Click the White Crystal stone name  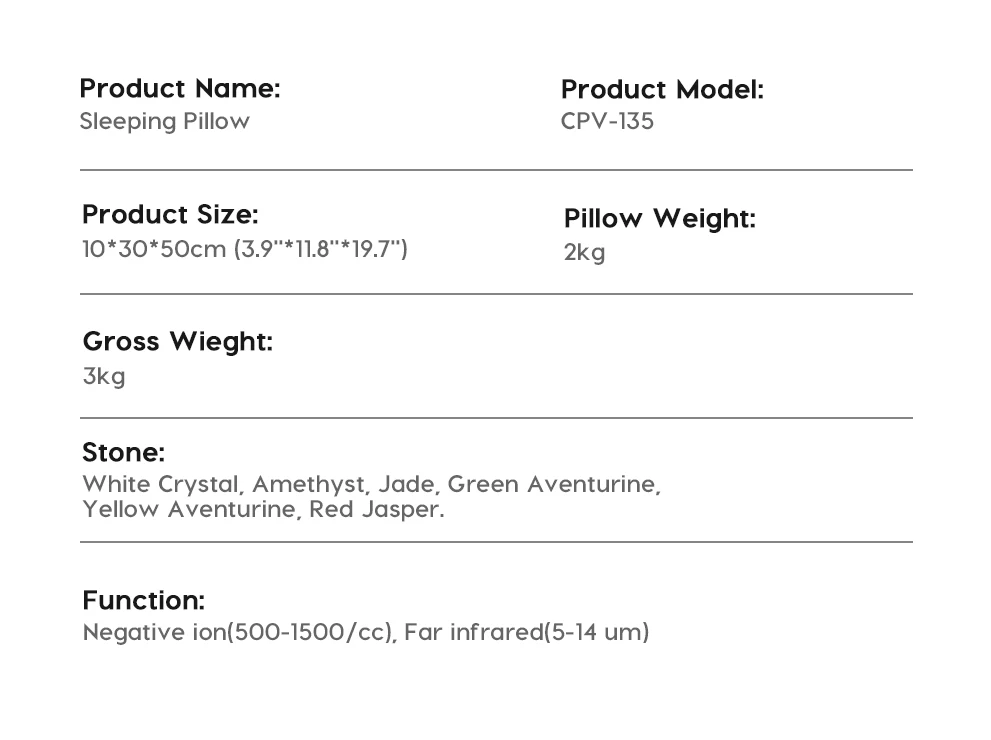pyautogui.click(x=160, y=485)
